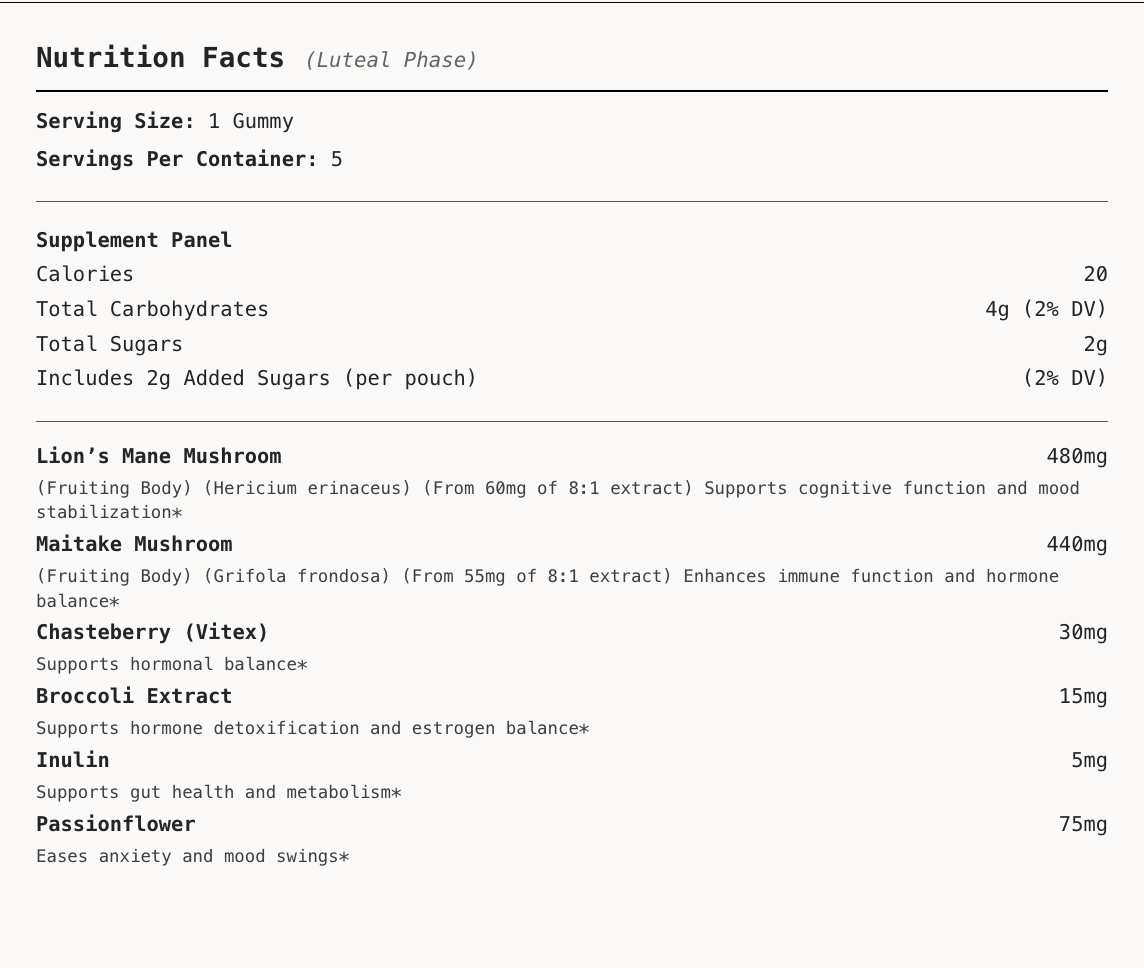Select the Supplement Panel heading
Viewport: 1144px width, 968px height.
click(x=134, y=240)
